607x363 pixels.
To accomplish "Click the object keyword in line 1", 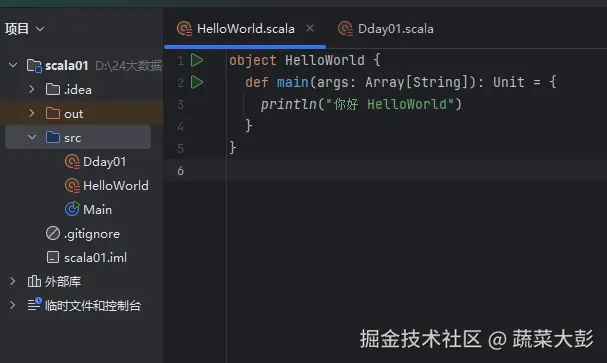I will 252,60.
